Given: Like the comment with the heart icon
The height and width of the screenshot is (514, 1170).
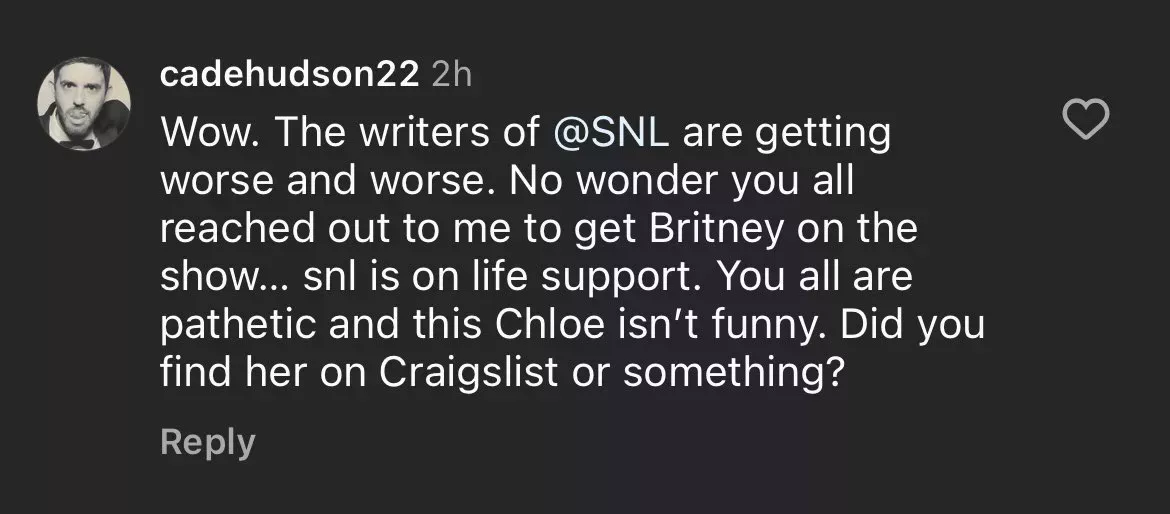Looking at the screenshot, I should 1084,121.
